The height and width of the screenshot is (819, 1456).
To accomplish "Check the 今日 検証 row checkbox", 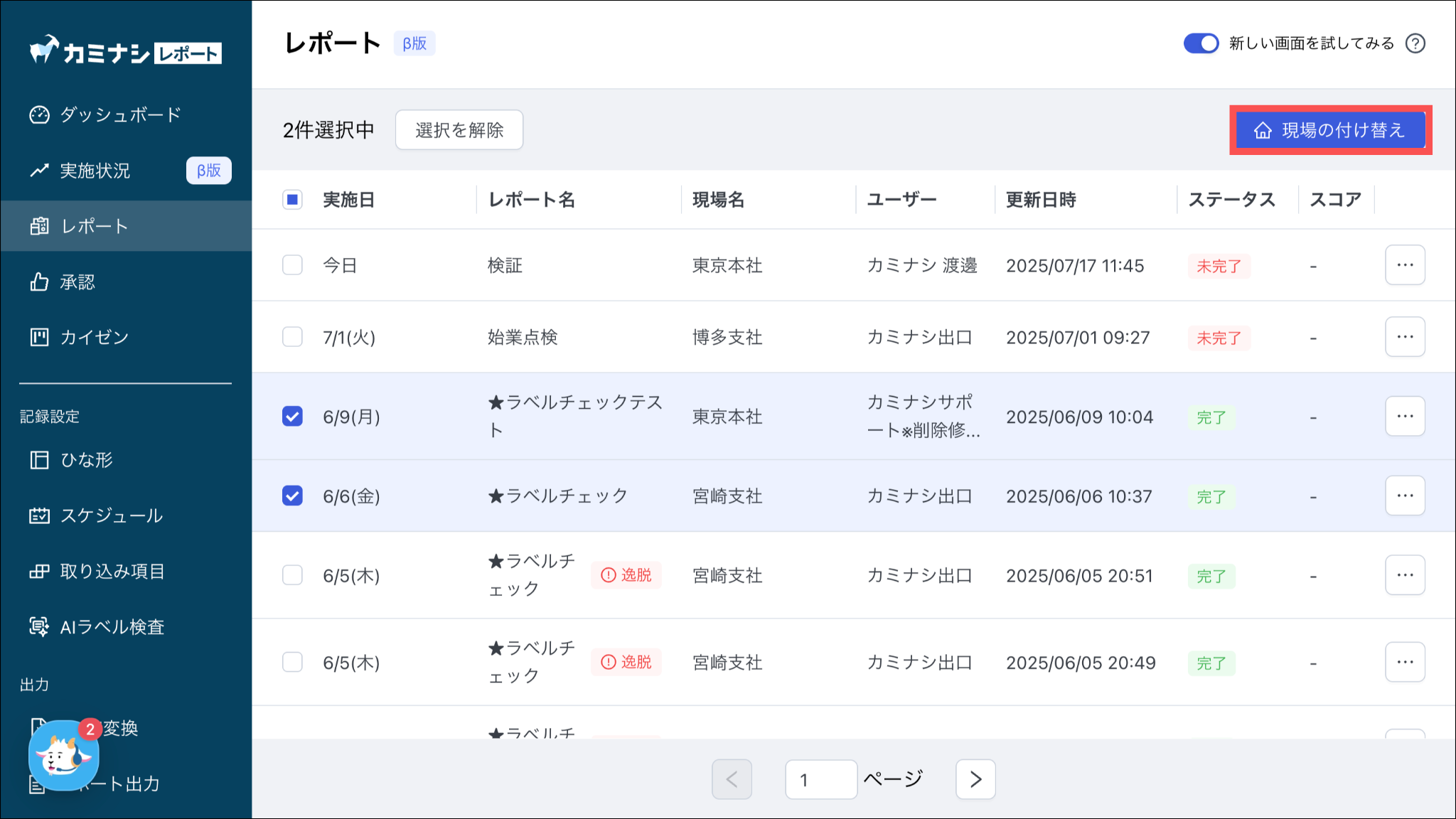I will [x=292, y=265].
